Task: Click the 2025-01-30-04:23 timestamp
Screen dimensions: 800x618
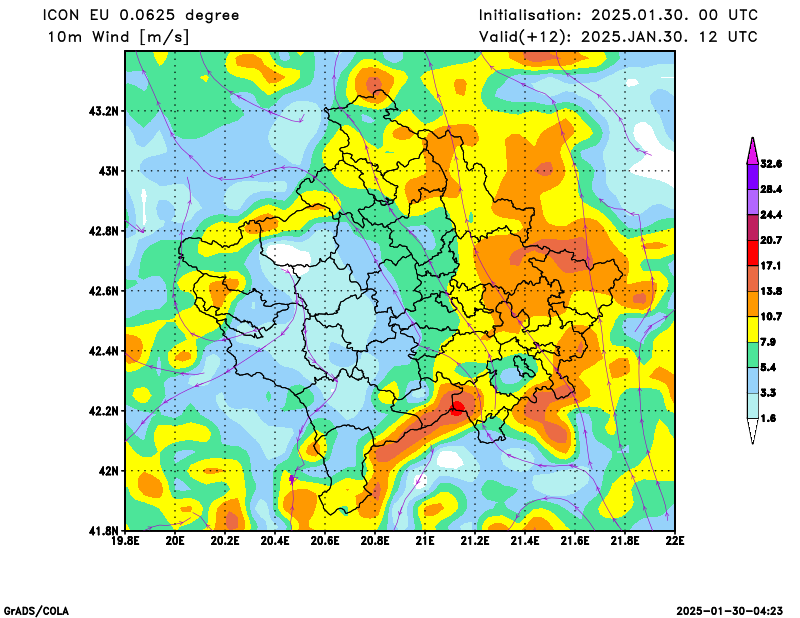Action: tap(730, 611)
